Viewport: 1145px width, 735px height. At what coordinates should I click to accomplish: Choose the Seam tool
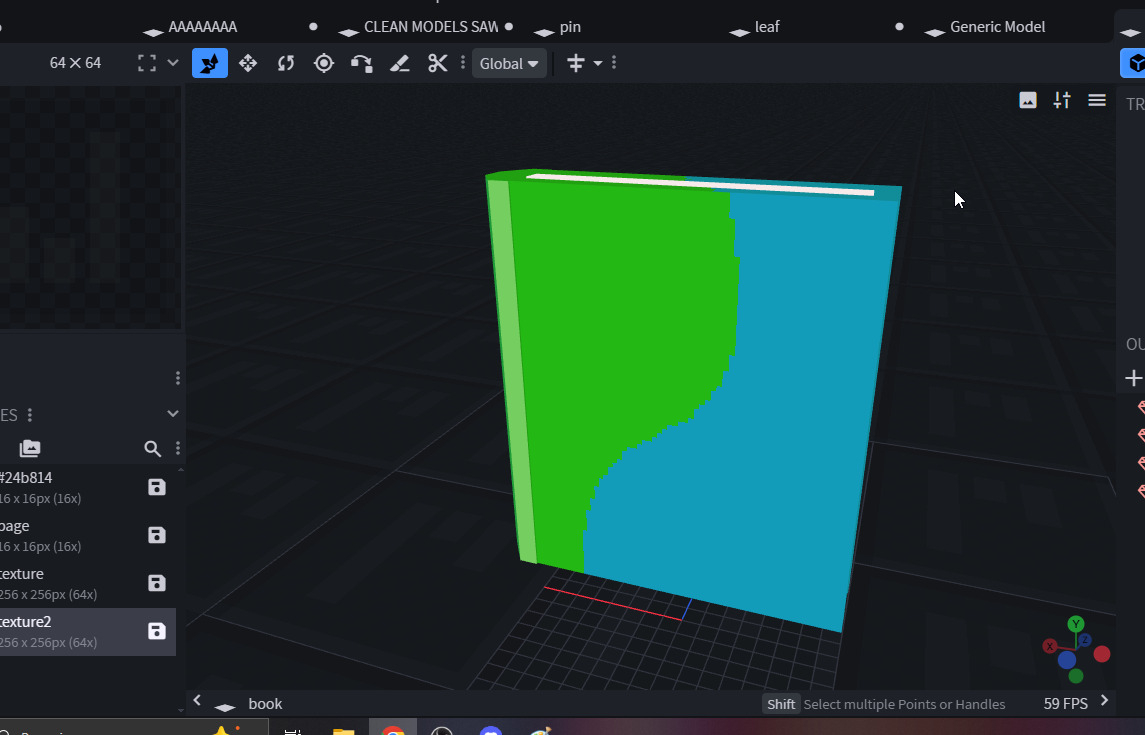tap(399, 63)
